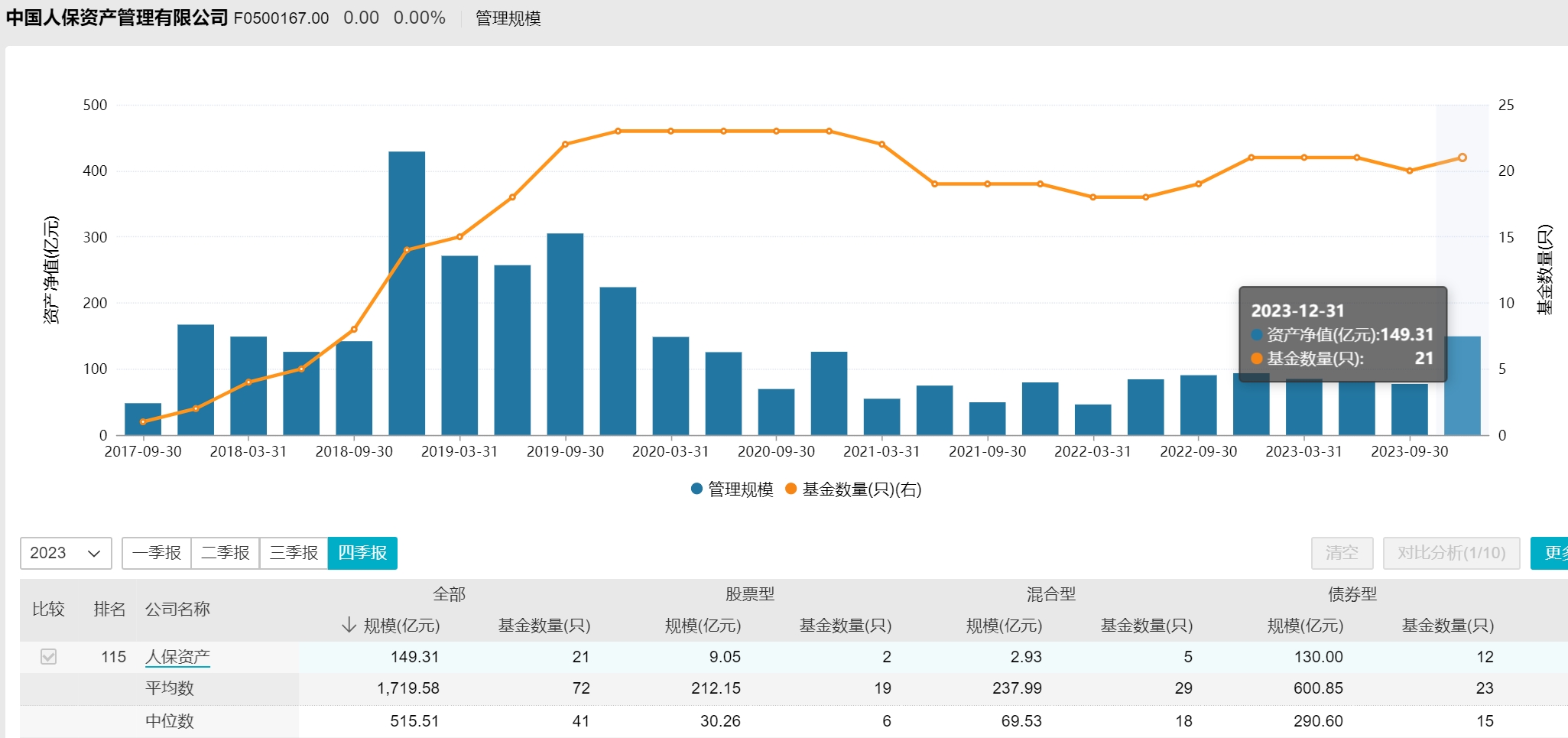Click the F0500167.00 code text
Image resolution: width=1568 pixels, height=738 pixels.
click(x=281, y=18)
